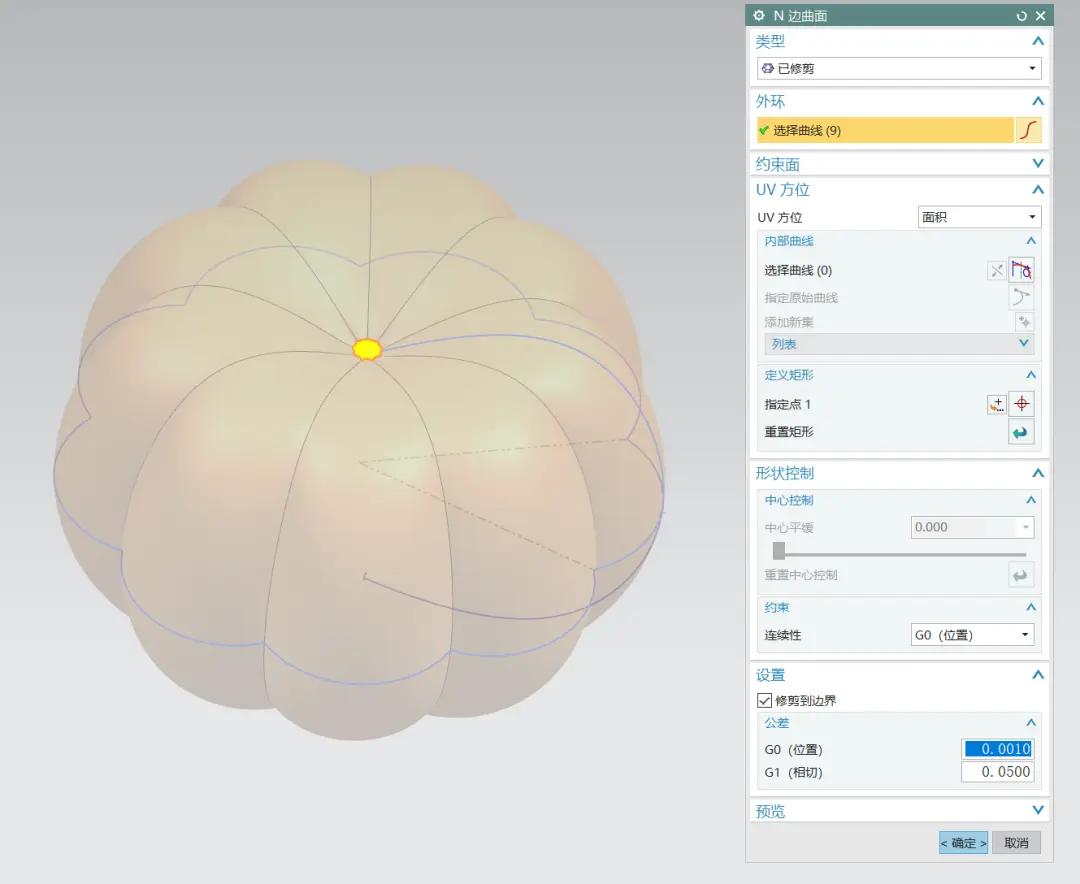Select the 选择曲线 (9) field

[885, 130]
